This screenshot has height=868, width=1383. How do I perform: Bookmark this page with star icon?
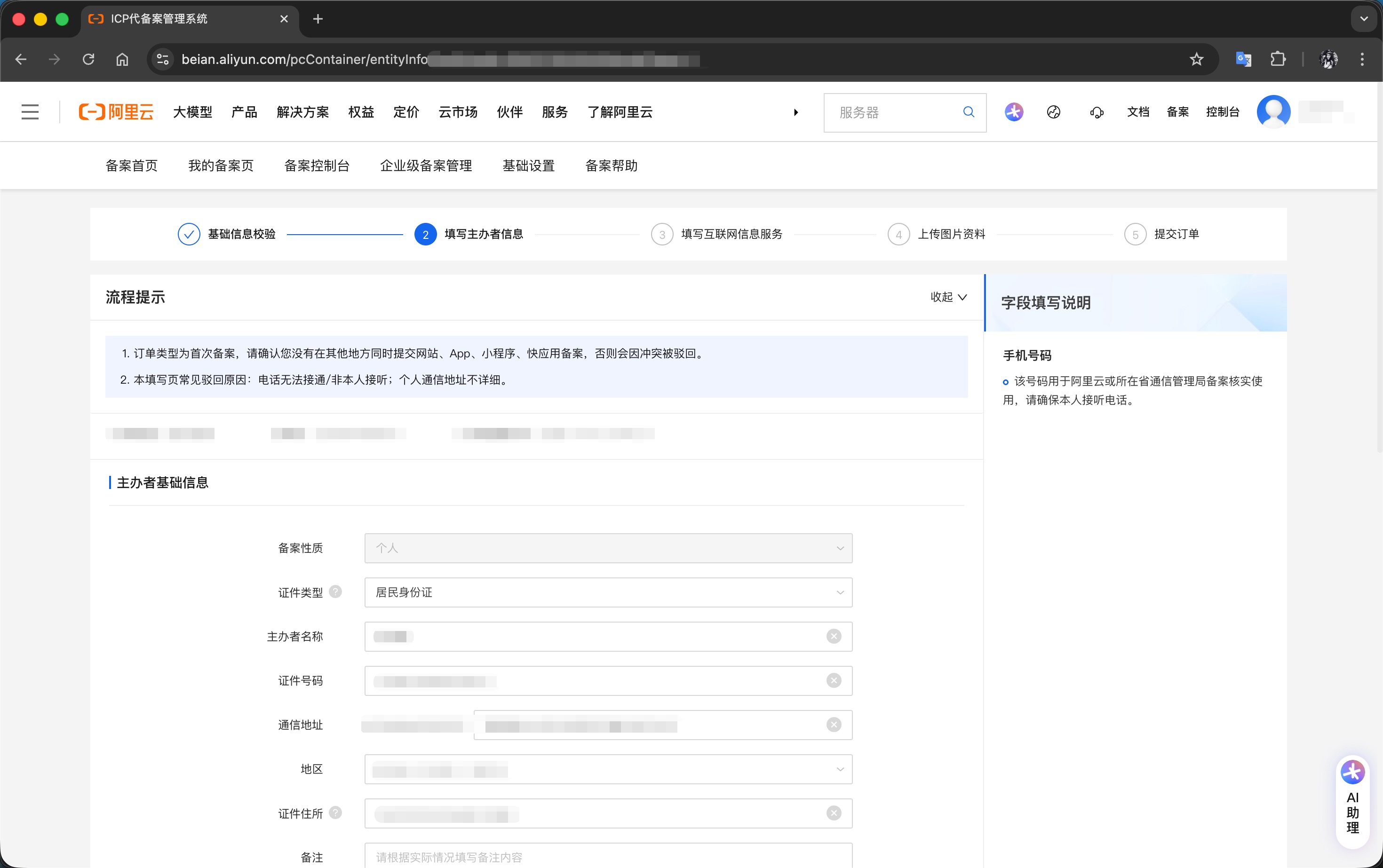click(1196, 59)
